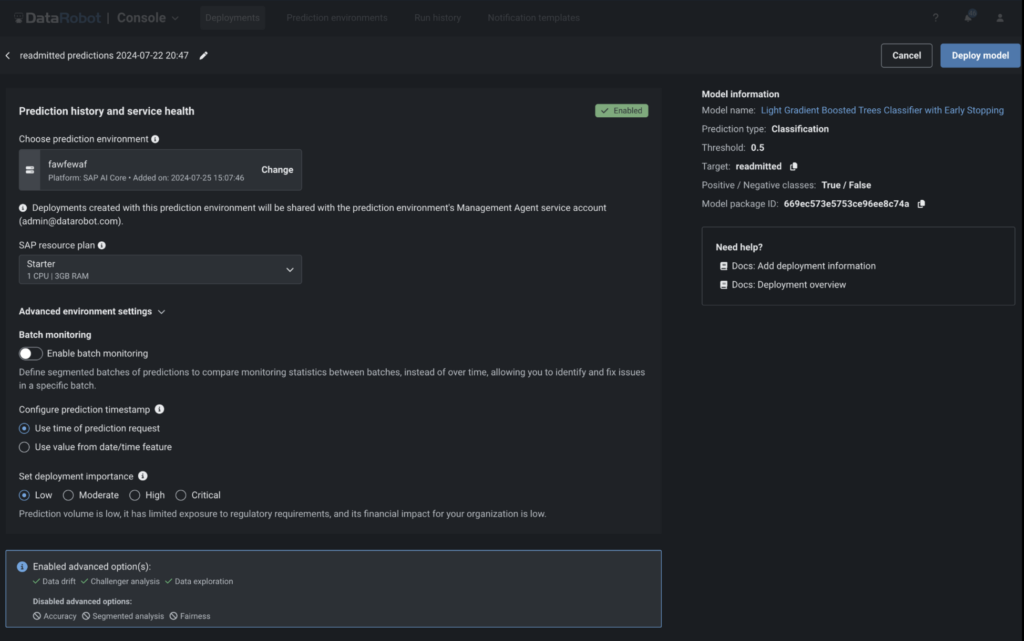Open the Run history tab
The image size is (1024, 641).
(437, 18)
